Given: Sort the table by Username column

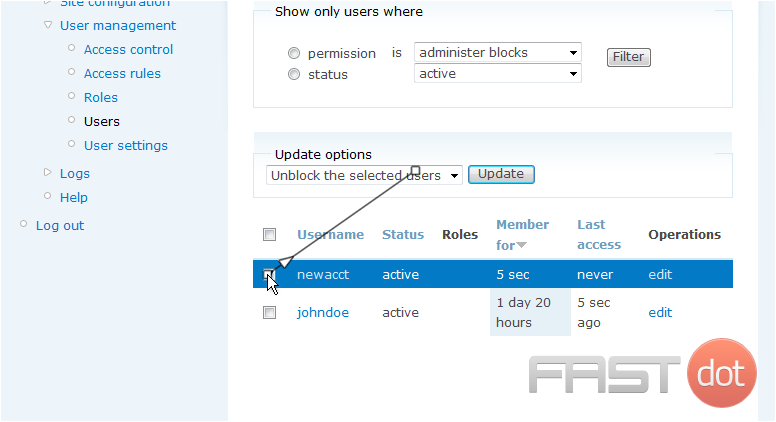Looking at the screenshot, I should coord(331,234).
